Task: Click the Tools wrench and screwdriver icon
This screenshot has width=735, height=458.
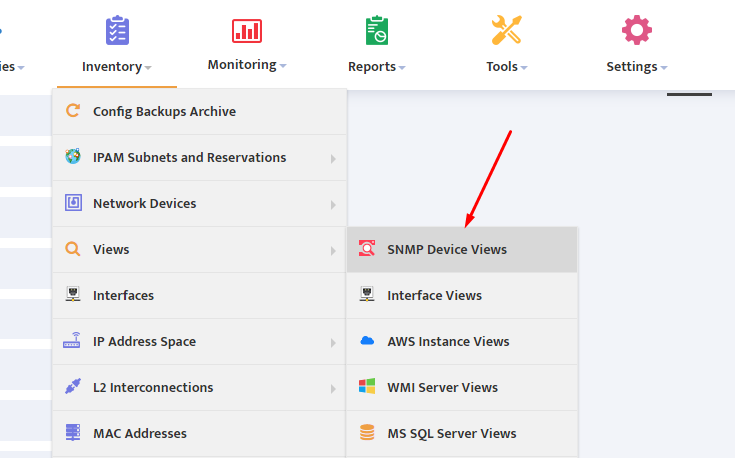Action: click(x=507, y=30)
